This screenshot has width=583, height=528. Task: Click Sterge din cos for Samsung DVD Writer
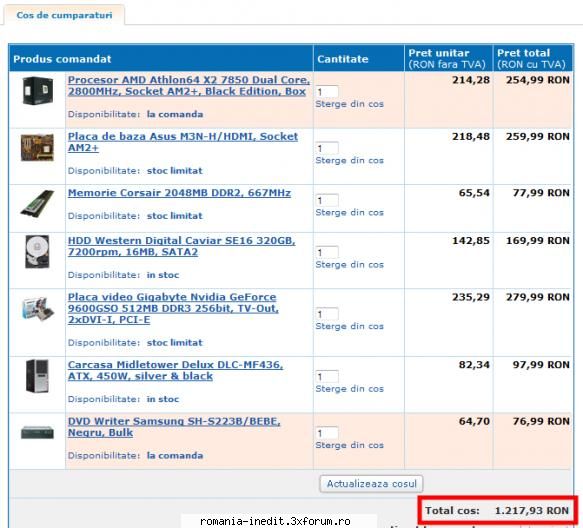point(350,445)
